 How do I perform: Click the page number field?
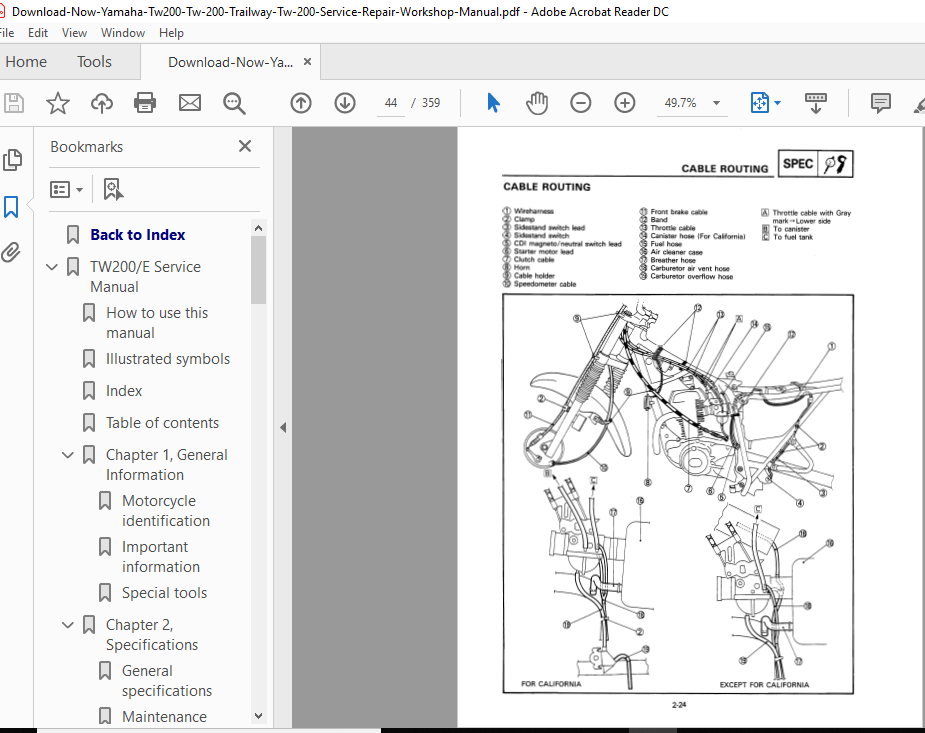click(391, 103)
